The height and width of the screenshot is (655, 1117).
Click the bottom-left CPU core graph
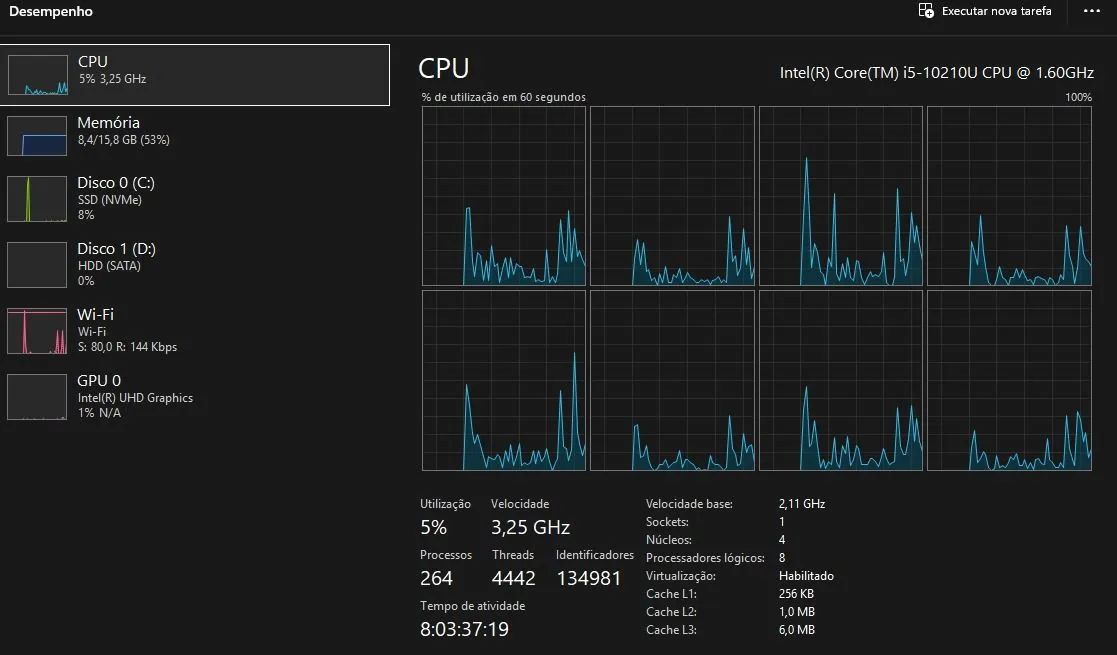coord(504,381)
